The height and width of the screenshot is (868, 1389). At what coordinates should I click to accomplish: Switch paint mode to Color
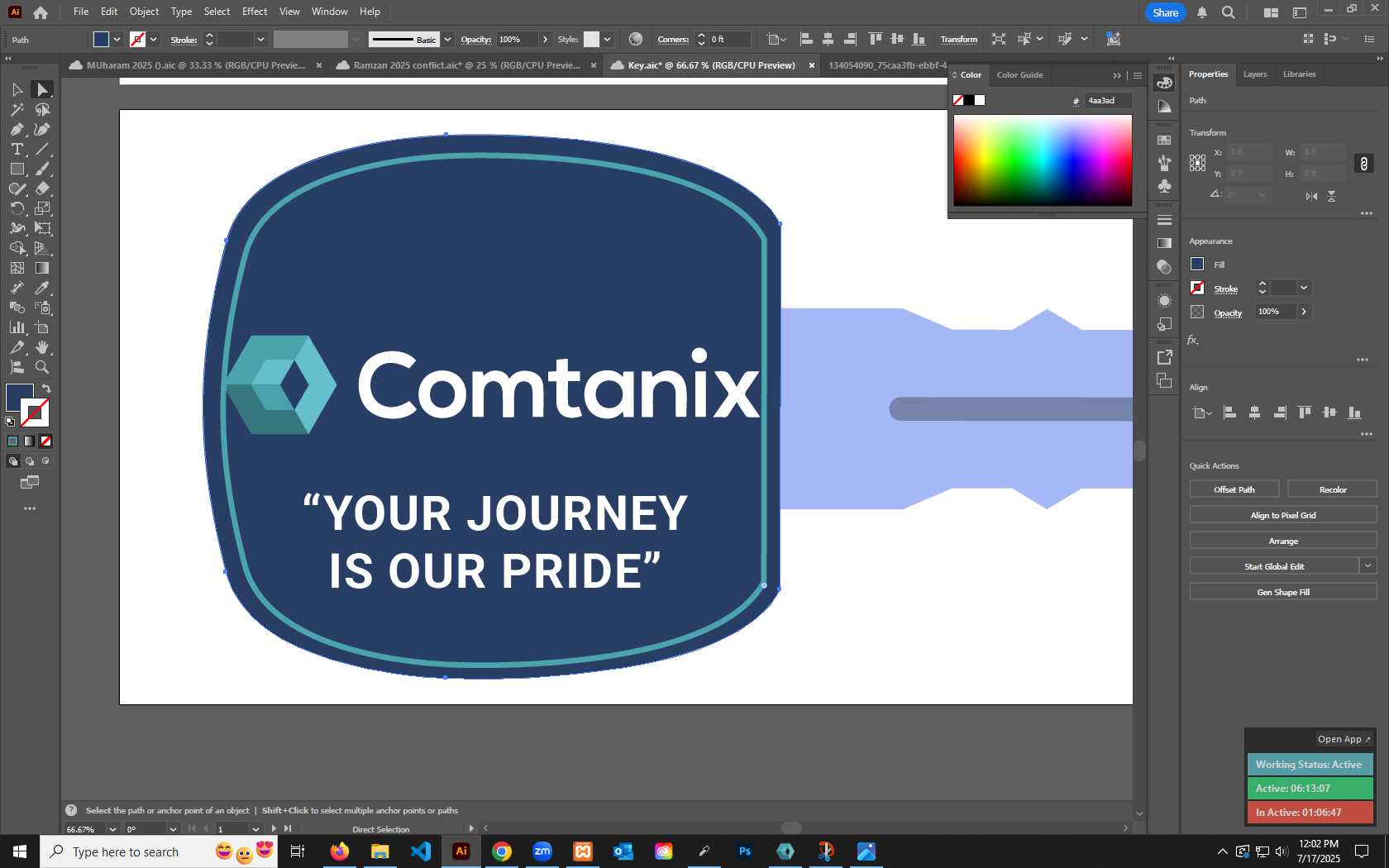13,441
